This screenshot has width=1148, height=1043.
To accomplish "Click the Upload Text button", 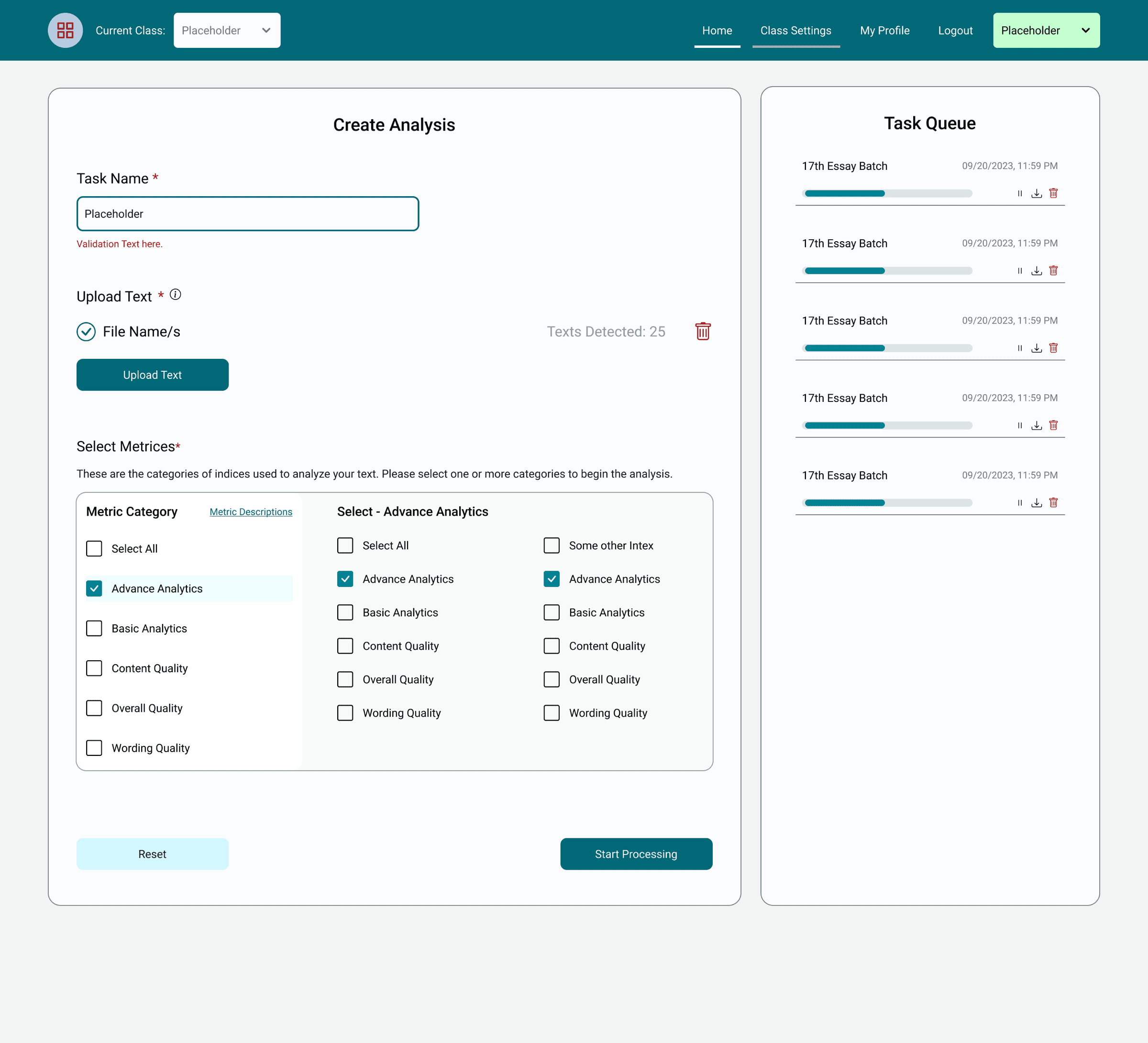I will [153, 375].
